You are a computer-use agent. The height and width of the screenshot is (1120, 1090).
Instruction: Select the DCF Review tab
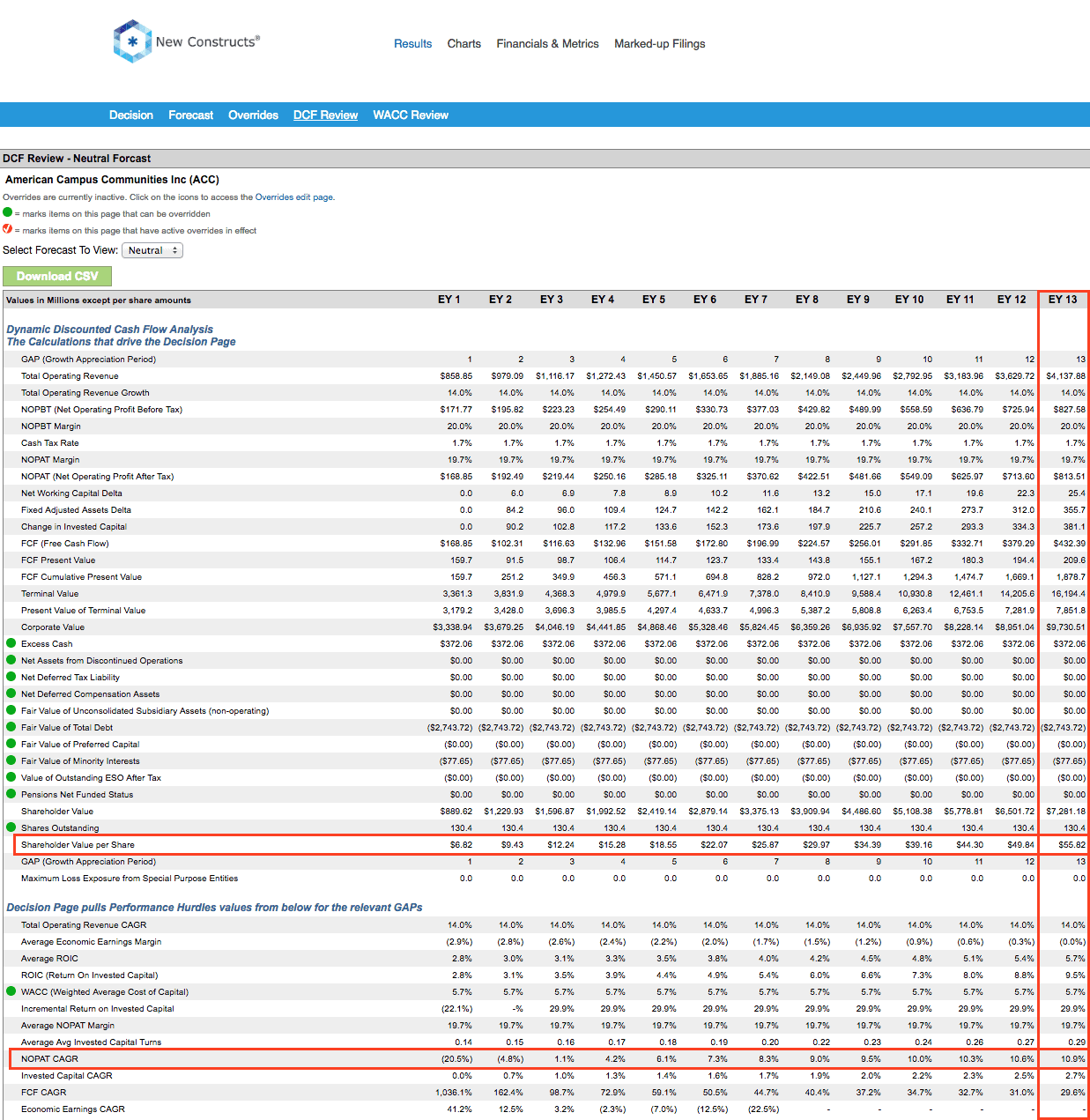(x=326, y=115)
